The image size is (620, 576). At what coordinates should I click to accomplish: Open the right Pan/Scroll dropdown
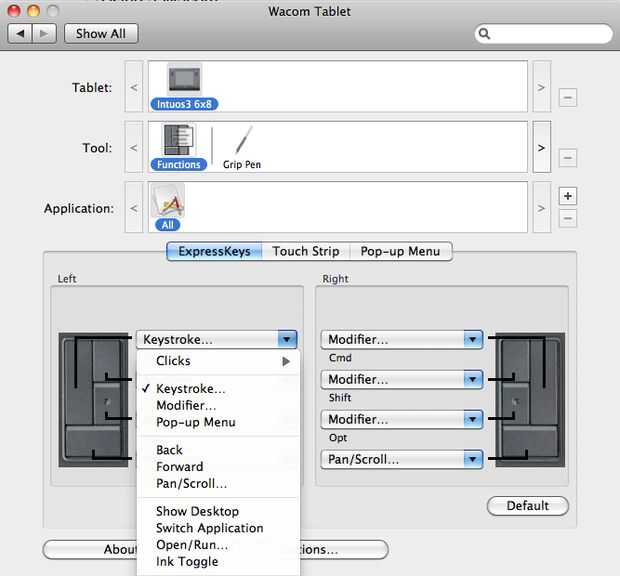point(402,459)
